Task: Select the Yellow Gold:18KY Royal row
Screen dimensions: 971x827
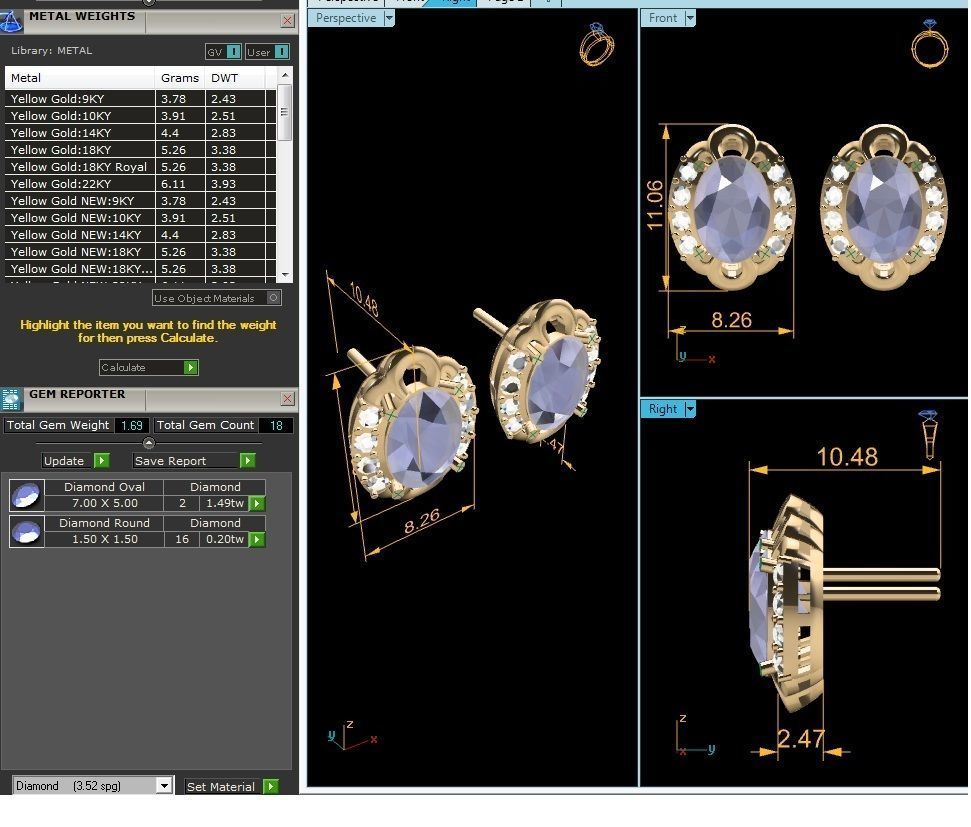Action: (141, 167)
